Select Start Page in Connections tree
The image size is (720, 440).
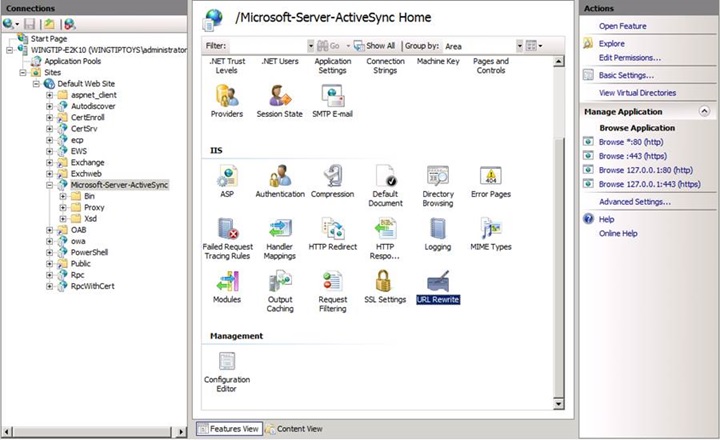coord(49,39)
